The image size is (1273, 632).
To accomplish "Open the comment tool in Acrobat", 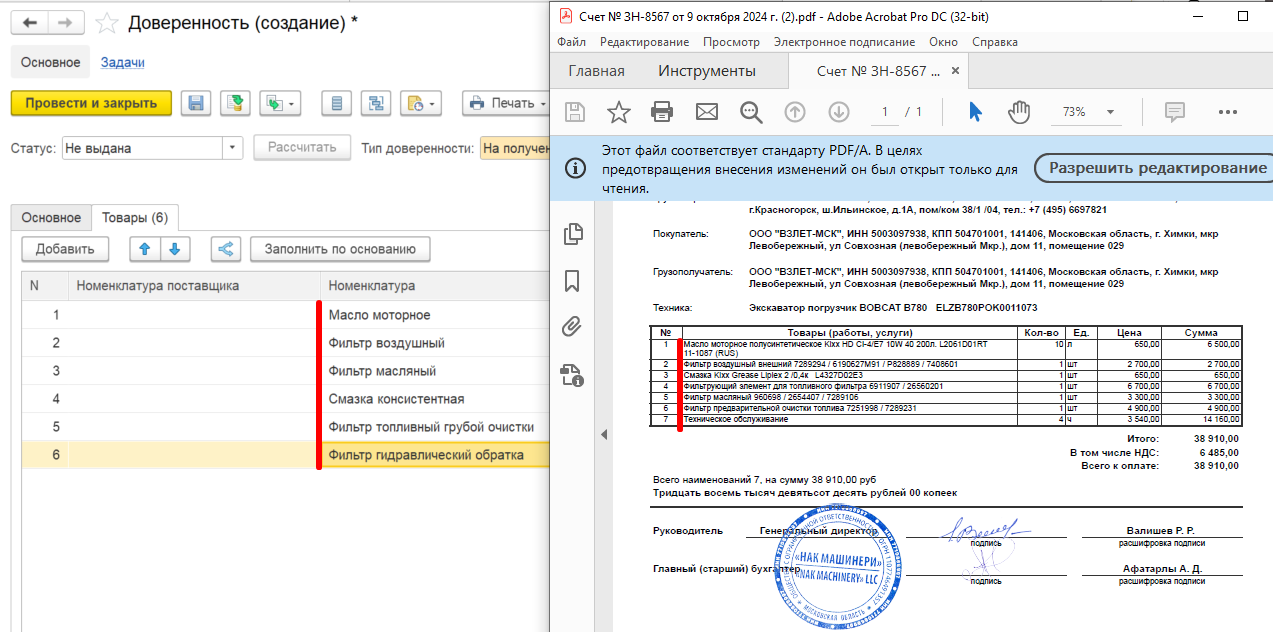I will [x=1175, y=112].
